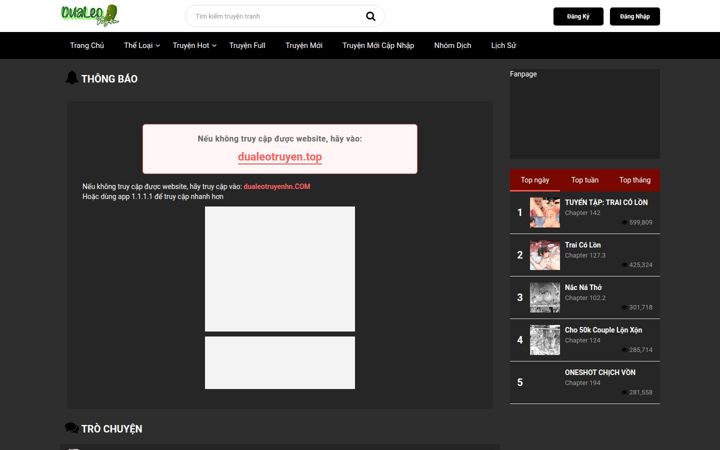Open Chapter 194 link
Viewport: 720px width, 450px height.
click(582, 383)
